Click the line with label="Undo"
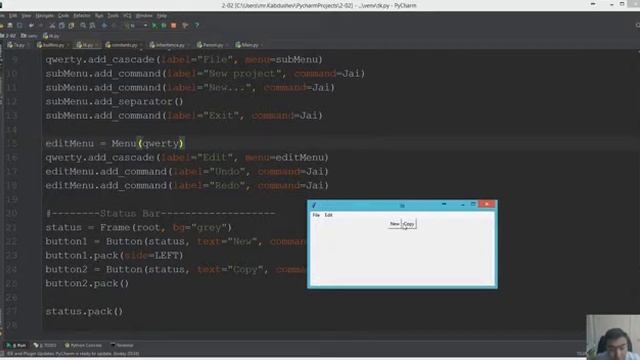Screen dimensions: 640x360 187,171
